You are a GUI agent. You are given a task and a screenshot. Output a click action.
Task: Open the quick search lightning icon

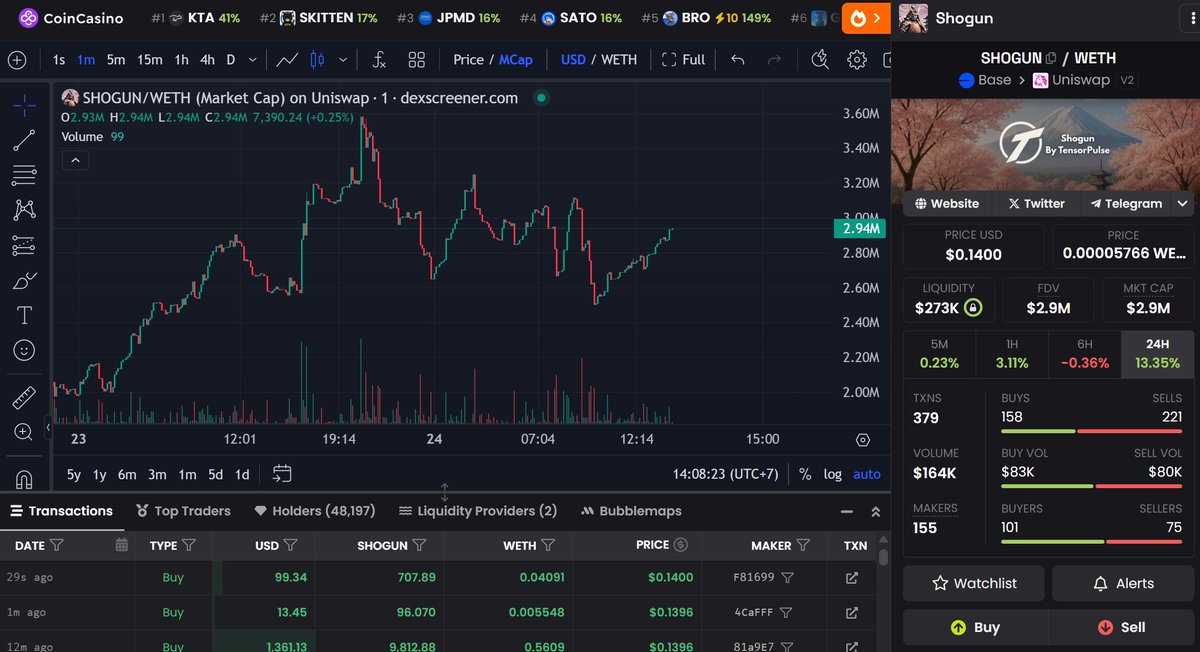pyautogui.click(x=821, y=60)
